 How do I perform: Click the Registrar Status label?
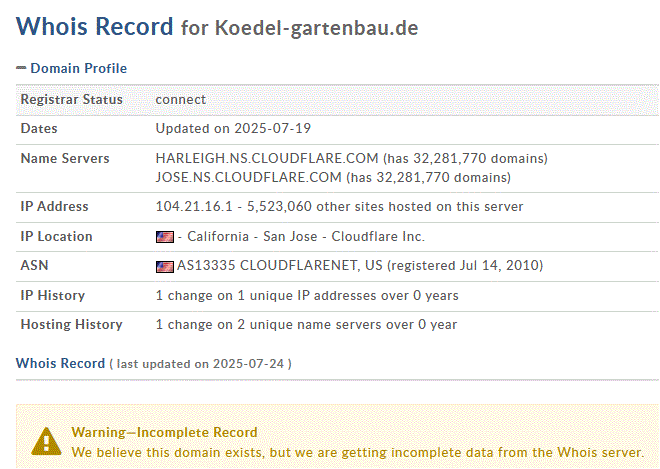coord(72,99)
